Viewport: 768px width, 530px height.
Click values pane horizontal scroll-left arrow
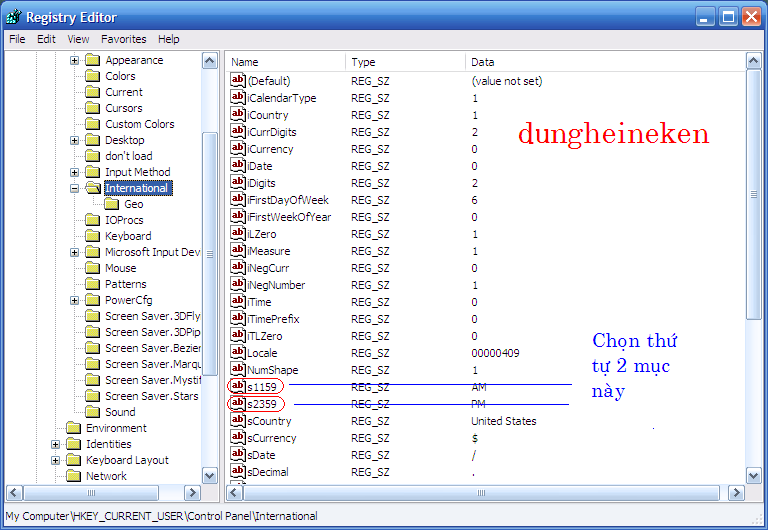[234, 492]
